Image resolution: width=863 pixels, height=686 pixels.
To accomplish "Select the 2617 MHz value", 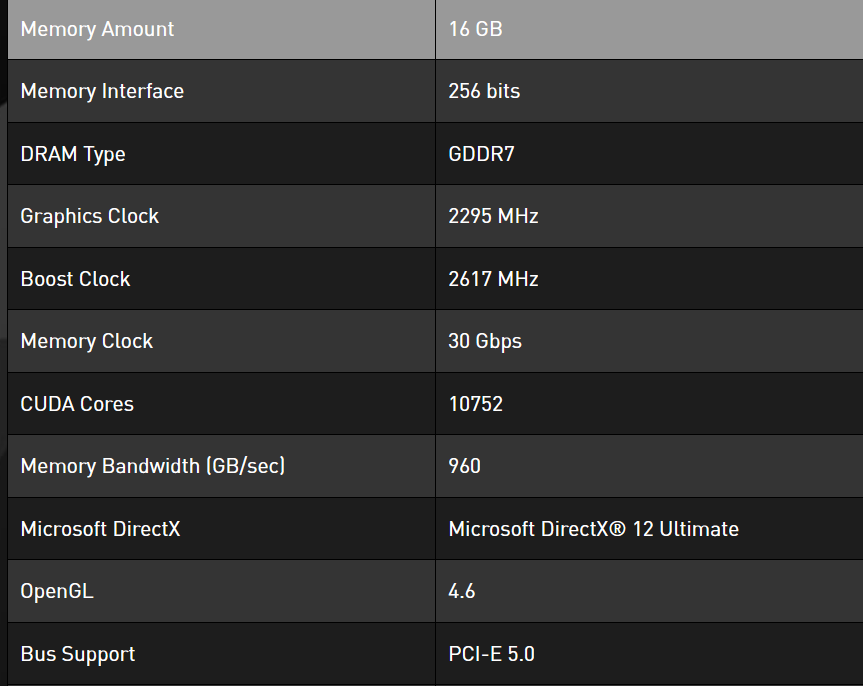I will click(493, 279).
